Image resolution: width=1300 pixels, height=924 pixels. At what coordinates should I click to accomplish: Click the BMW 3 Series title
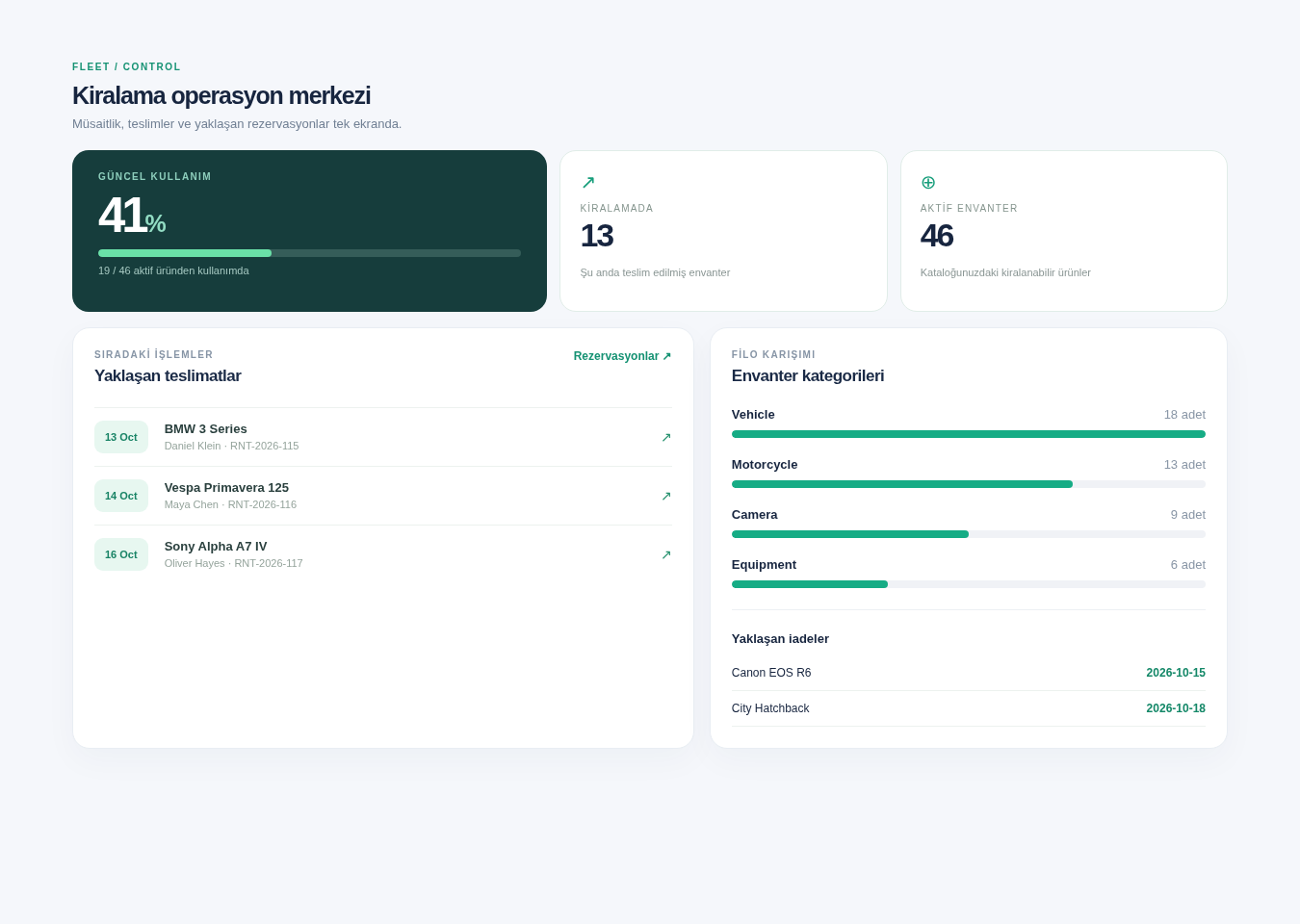[x=206, y=429]
